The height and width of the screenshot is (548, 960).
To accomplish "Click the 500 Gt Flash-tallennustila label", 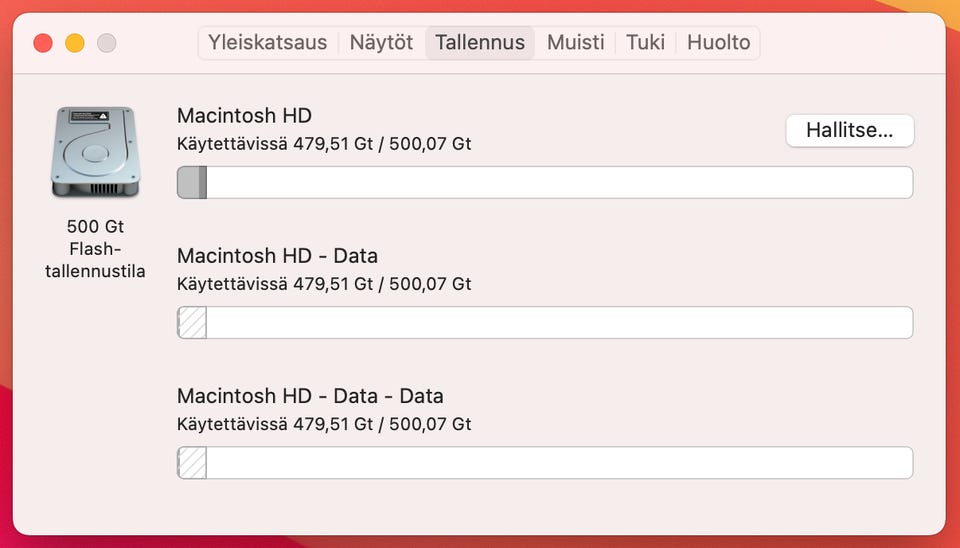I will [x=96, y=249].
